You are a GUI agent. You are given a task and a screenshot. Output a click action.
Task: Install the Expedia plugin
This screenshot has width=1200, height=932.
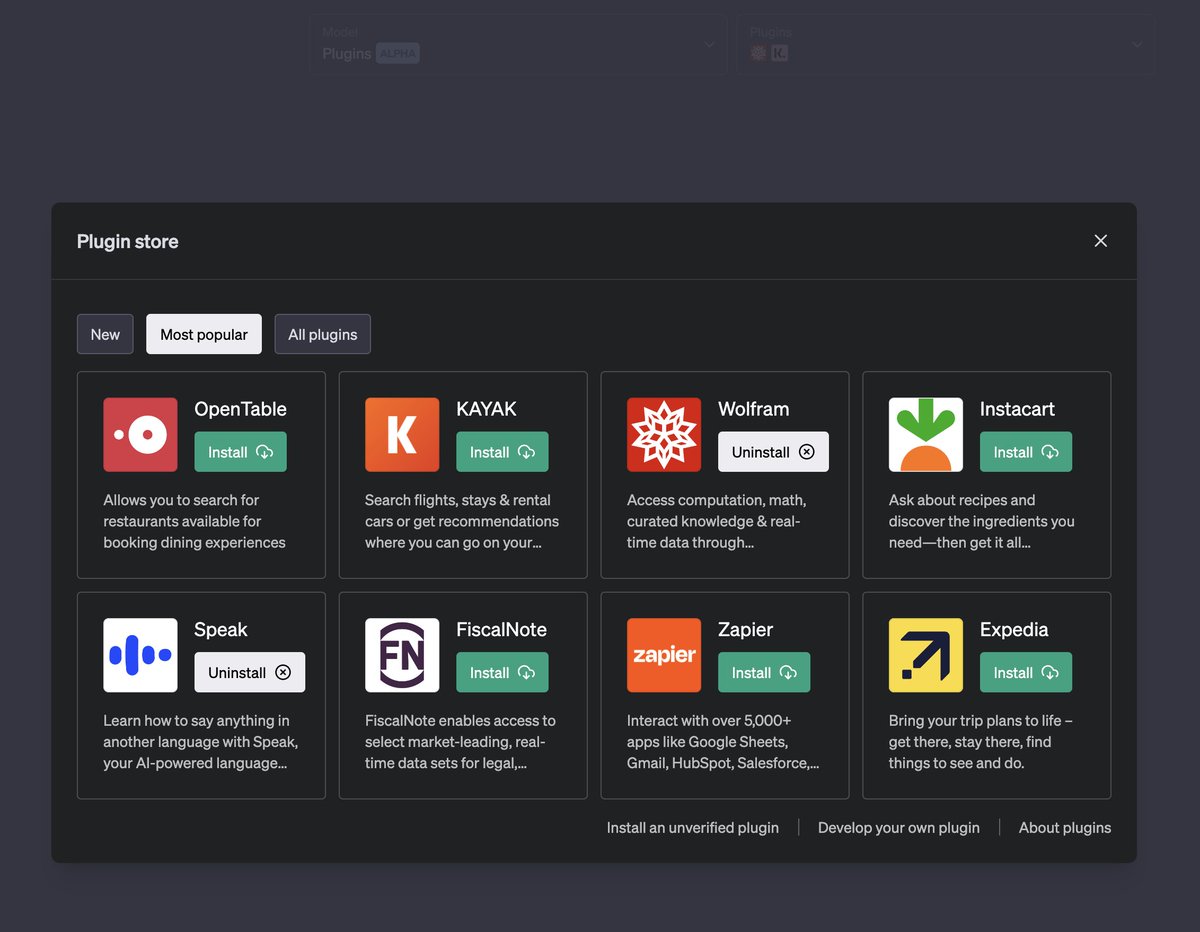click(x=1026, y=673)
